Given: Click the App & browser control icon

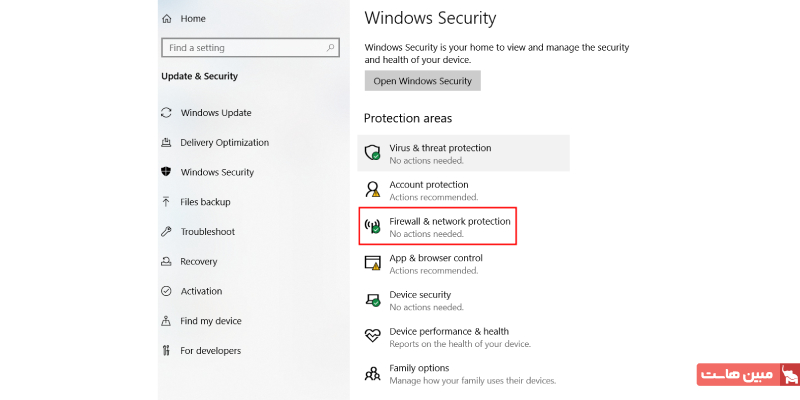Looking at the screenshot, I should point(373,263).
